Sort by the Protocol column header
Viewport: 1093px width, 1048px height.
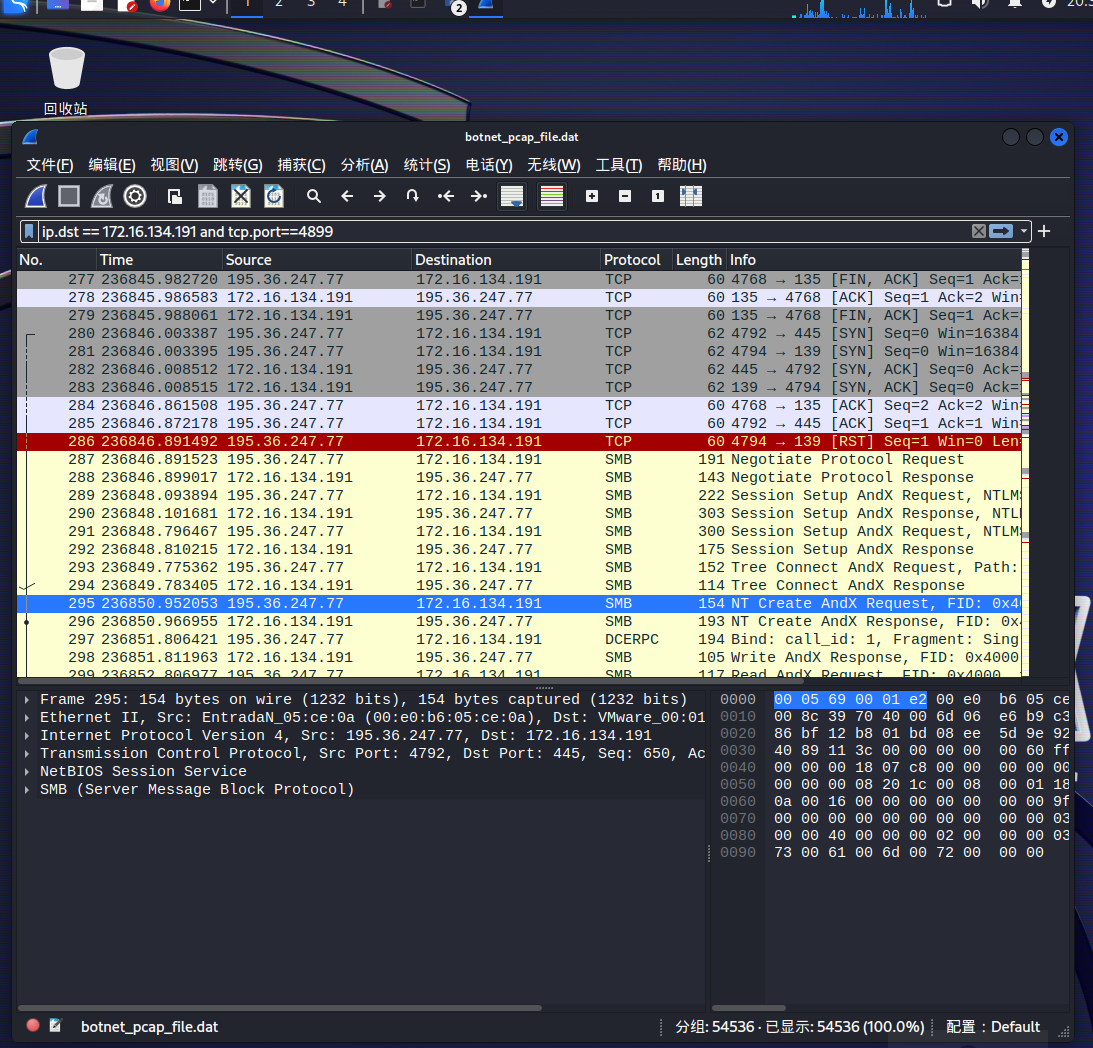coord(636,260)
